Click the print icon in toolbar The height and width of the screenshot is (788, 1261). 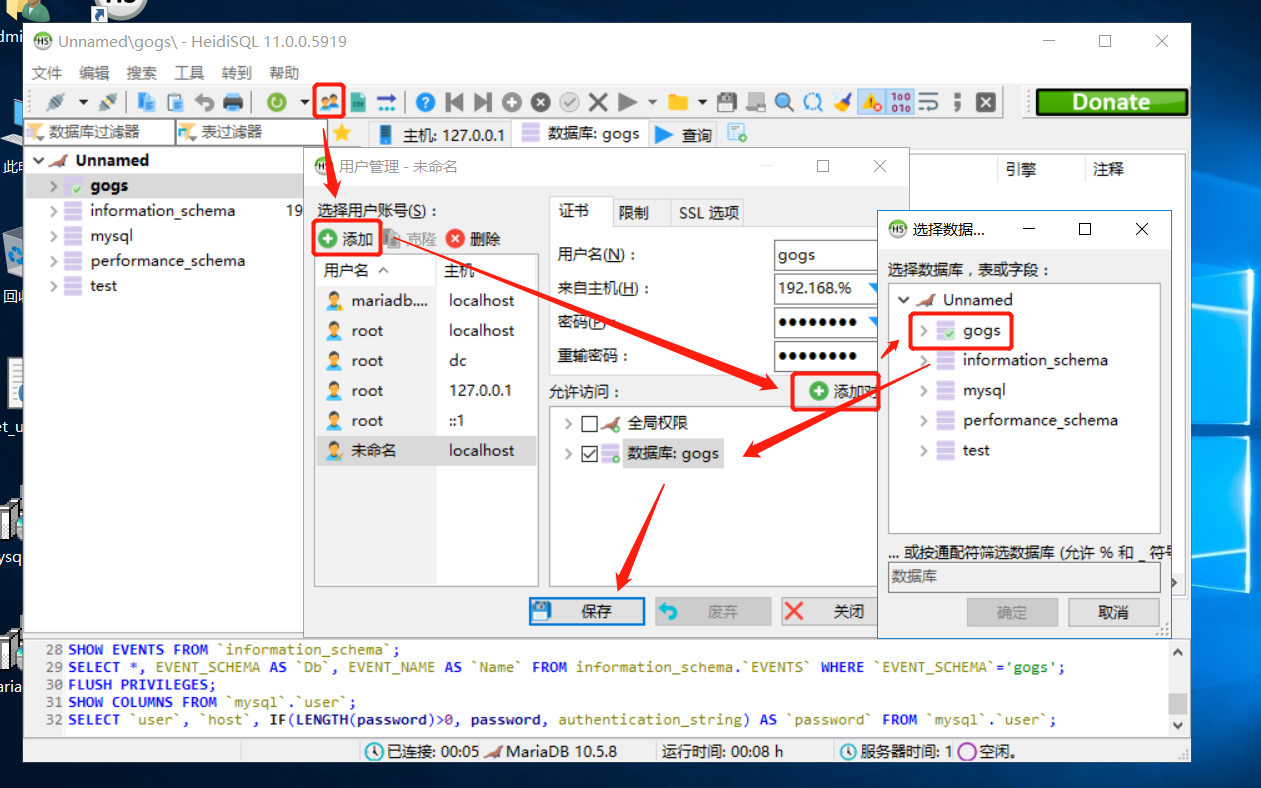point(233,101)
